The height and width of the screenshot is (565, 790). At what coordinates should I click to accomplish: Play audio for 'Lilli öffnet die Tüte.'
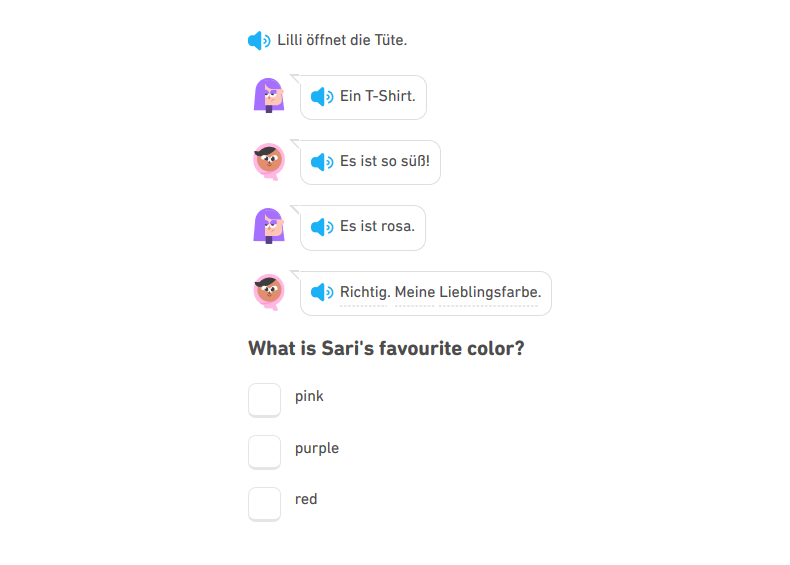[259, 40]
